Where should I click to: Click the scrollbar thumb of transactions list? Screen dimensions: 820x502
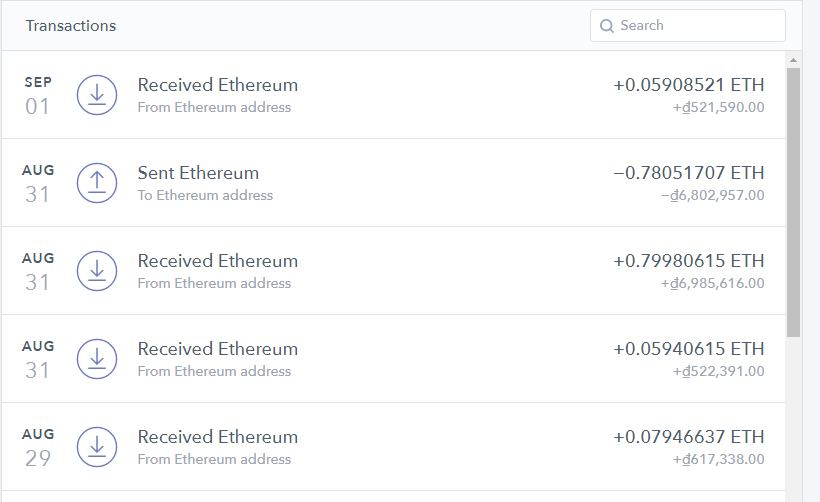(793, 200)
